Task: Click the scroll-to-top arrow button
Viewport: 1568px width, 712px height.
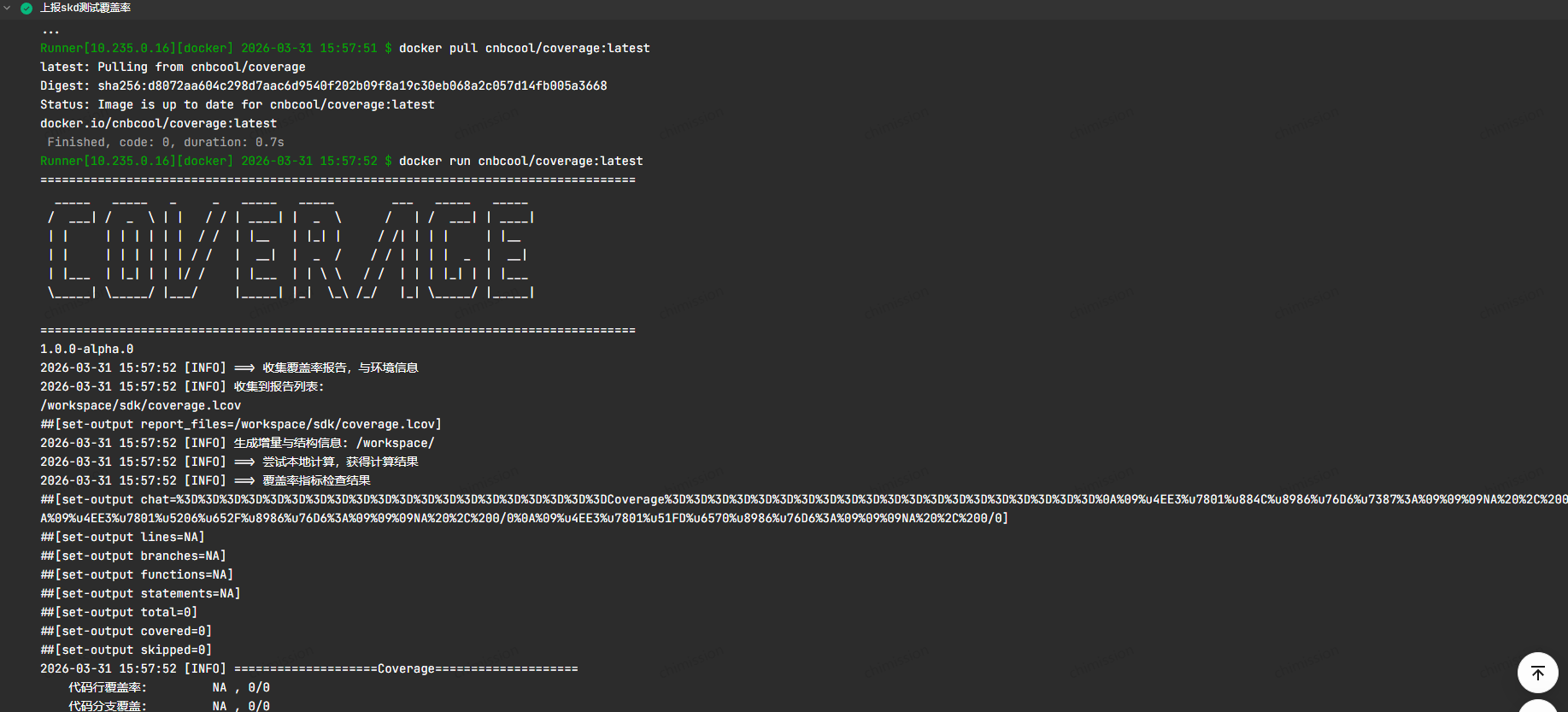Action: (x=1537, y=673)
